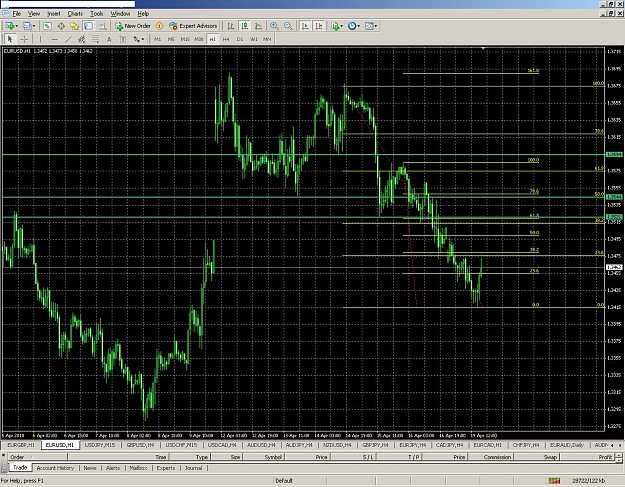Screen dimensions: 625x487
Task: Toggle the Data Window crosshair-target icon
Action: pos(61,26)
